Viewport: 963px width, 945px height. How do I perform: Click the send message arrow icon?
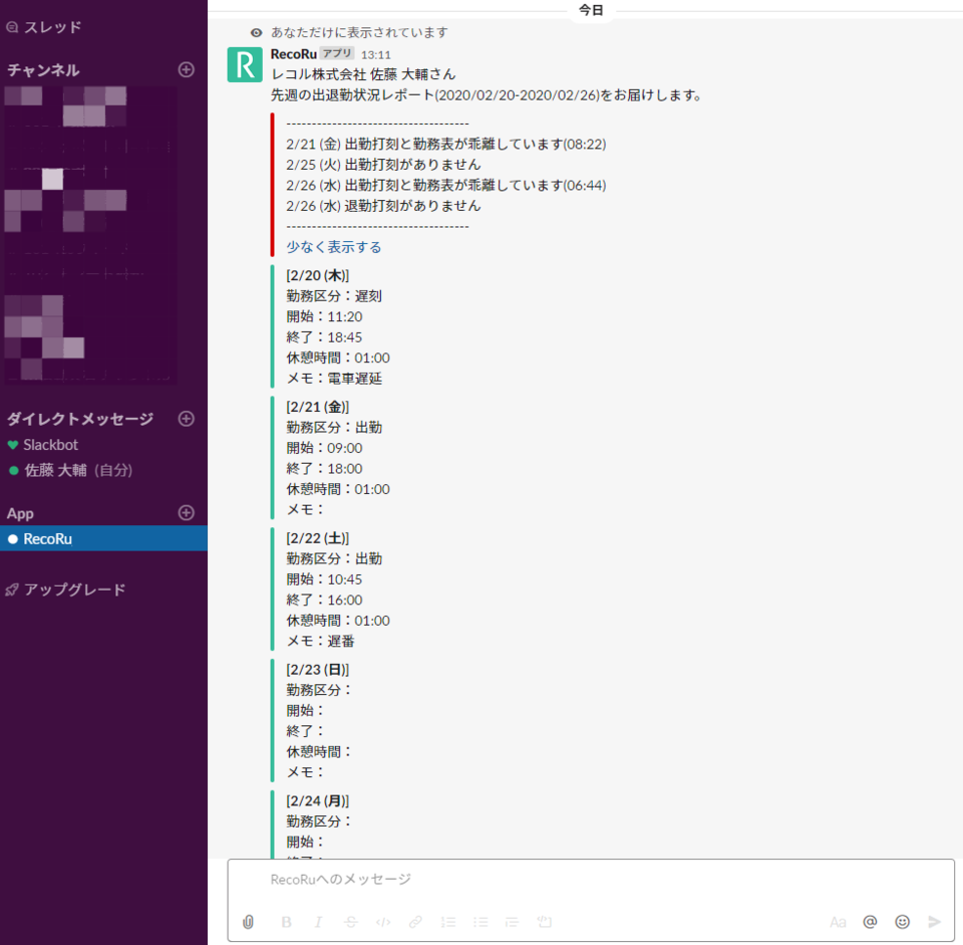tap(934, 922)
